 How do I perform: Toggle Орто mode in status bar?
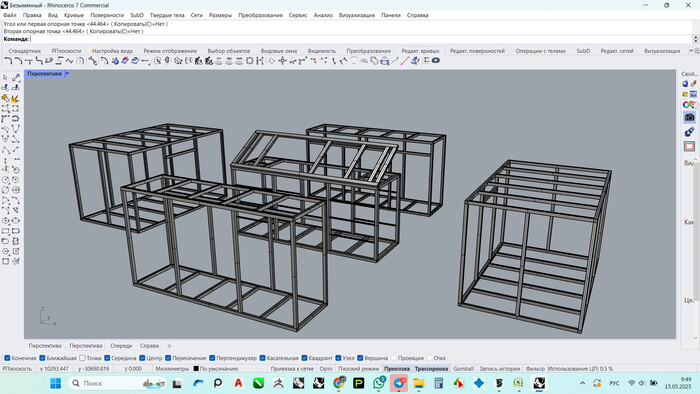326,369
